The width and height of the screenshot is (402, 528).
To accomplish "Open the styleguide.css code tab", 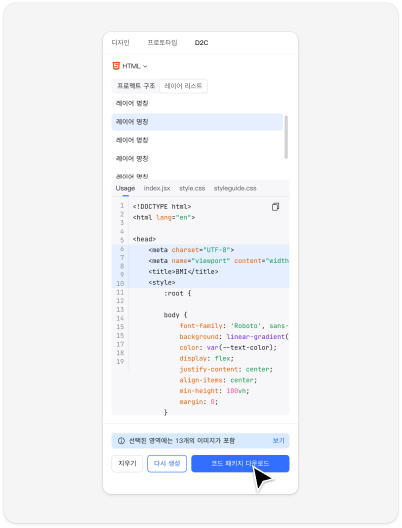I will pyautogui.click(x=235, y=188).
